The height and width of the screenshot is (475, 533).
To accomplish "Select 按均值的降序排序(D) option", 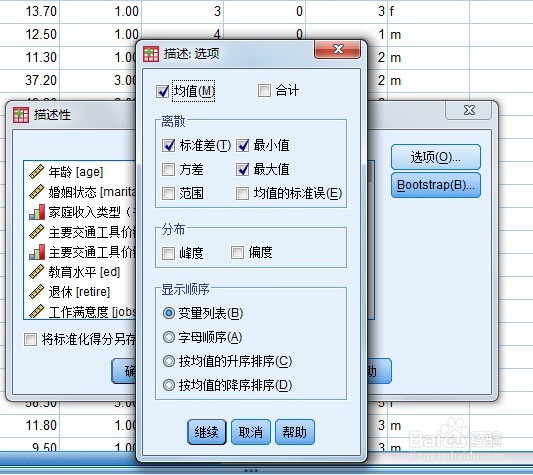I will tap(169, 385).
